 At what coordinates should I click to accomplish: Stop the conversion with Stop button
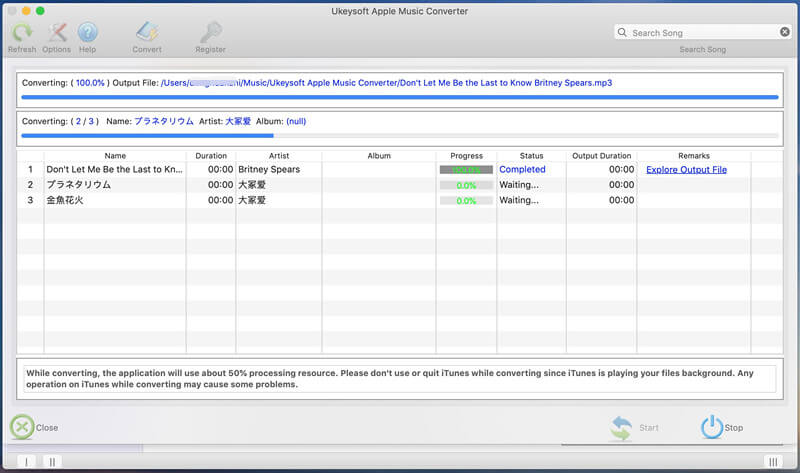[x=721, y=428]
